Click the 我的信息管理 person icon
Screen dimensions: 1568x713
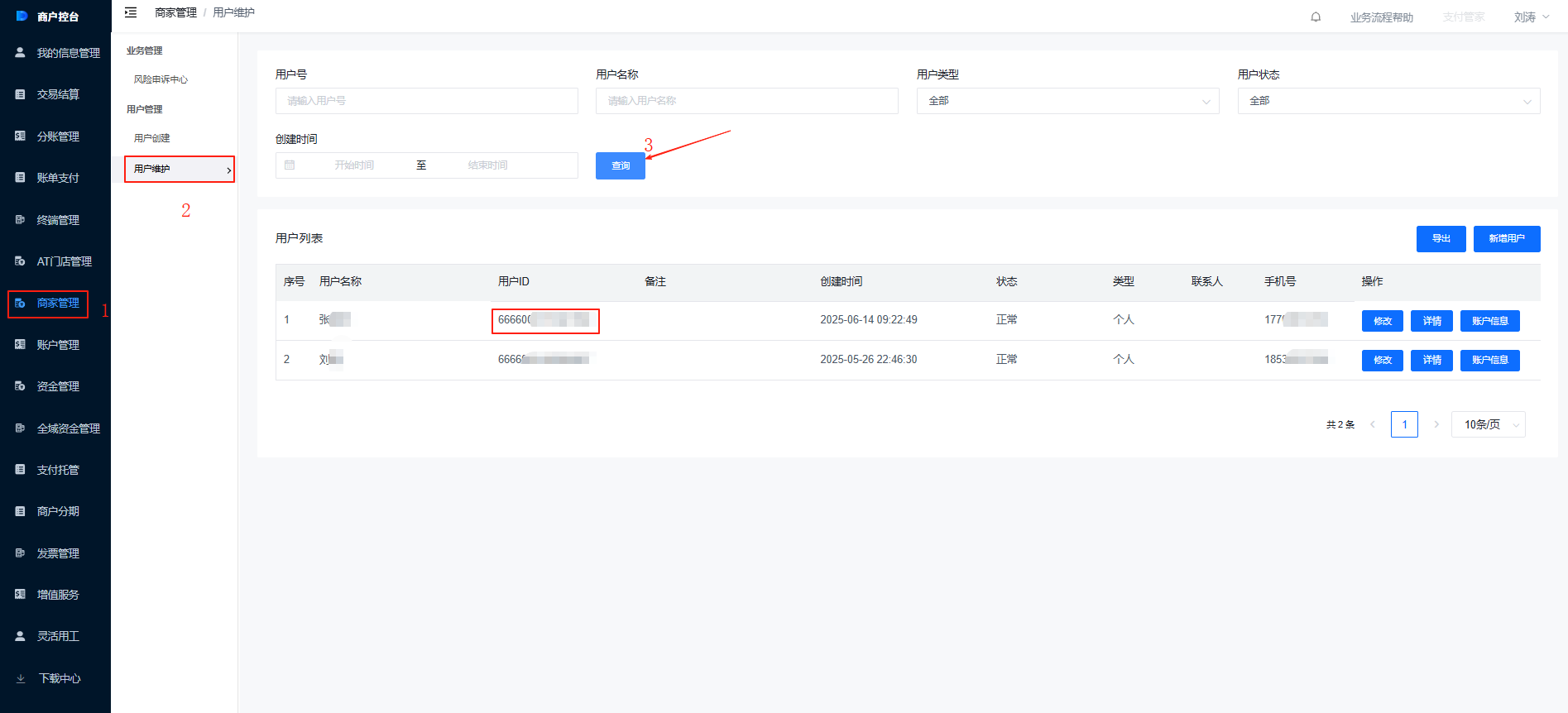21,52
